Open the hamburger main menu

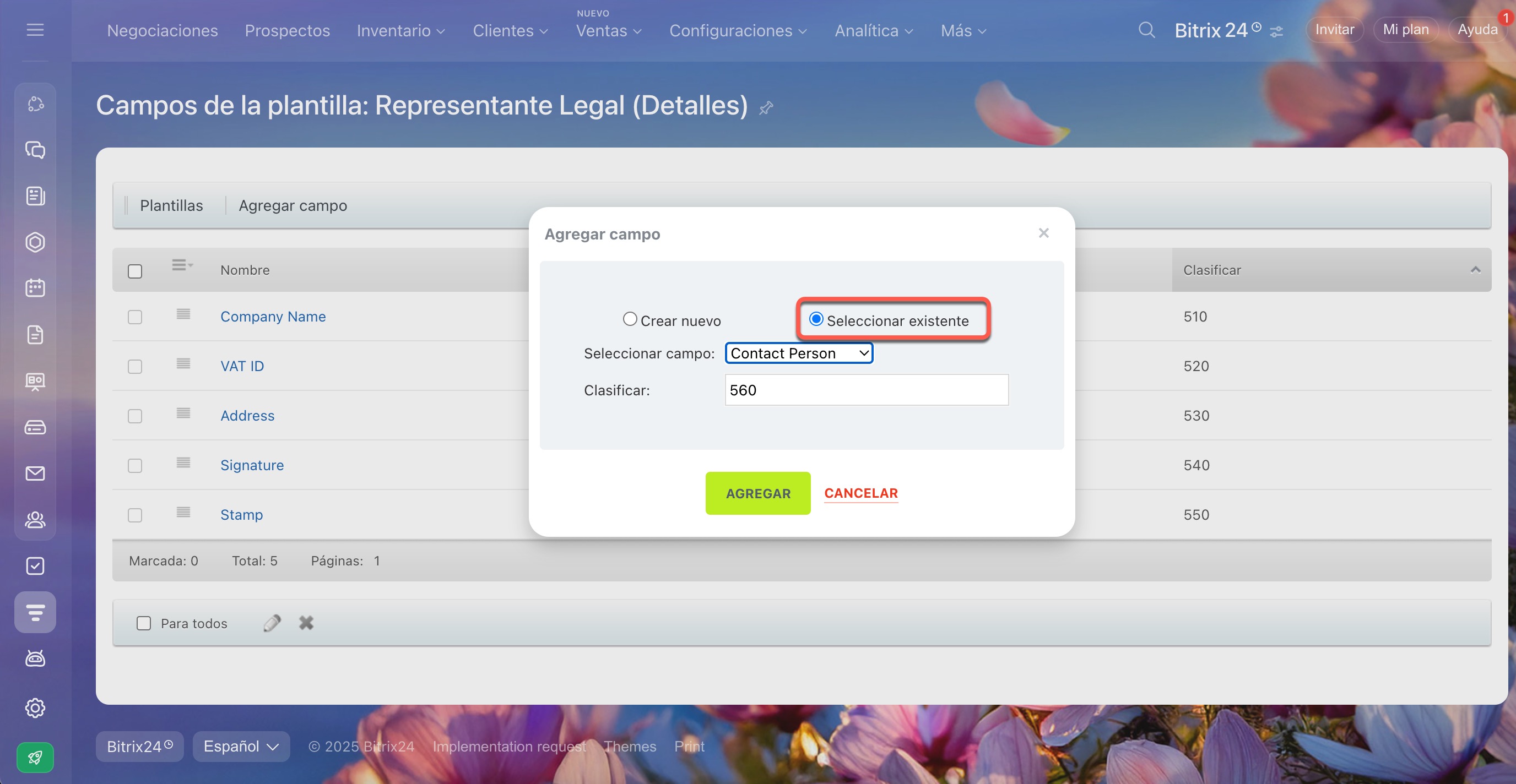pos(35,29)
